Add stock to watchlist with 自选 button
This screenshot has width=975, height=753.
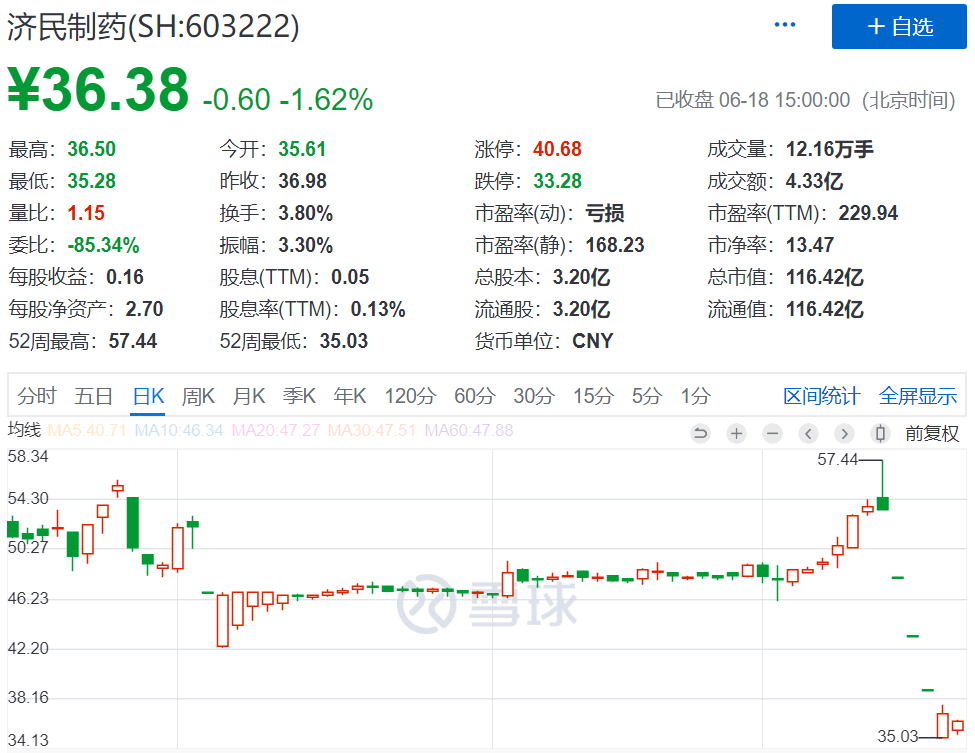point(899,27)
